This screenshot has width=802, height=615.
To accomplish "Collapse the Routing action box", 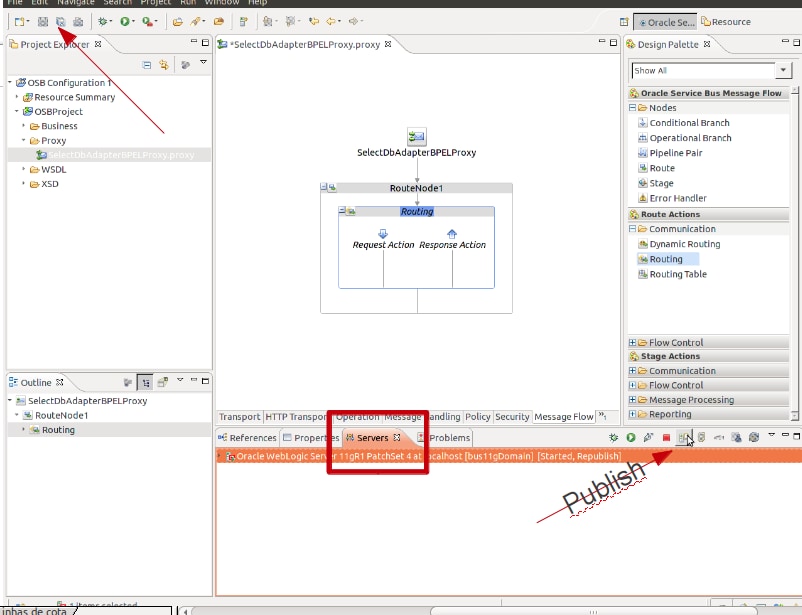I will point(342,210).
